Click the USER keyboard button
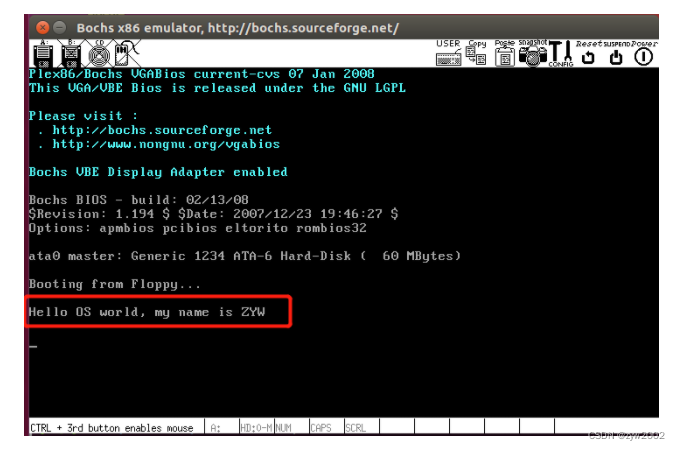The image size is (680, 450). tap(448, 53)
